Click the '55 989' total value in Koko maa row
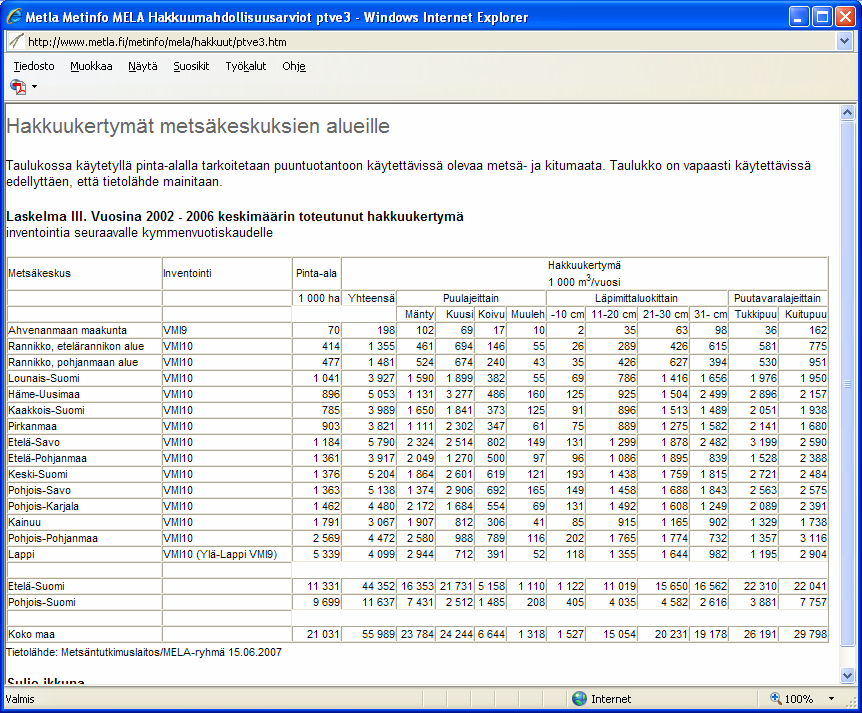 coord(378,634)
